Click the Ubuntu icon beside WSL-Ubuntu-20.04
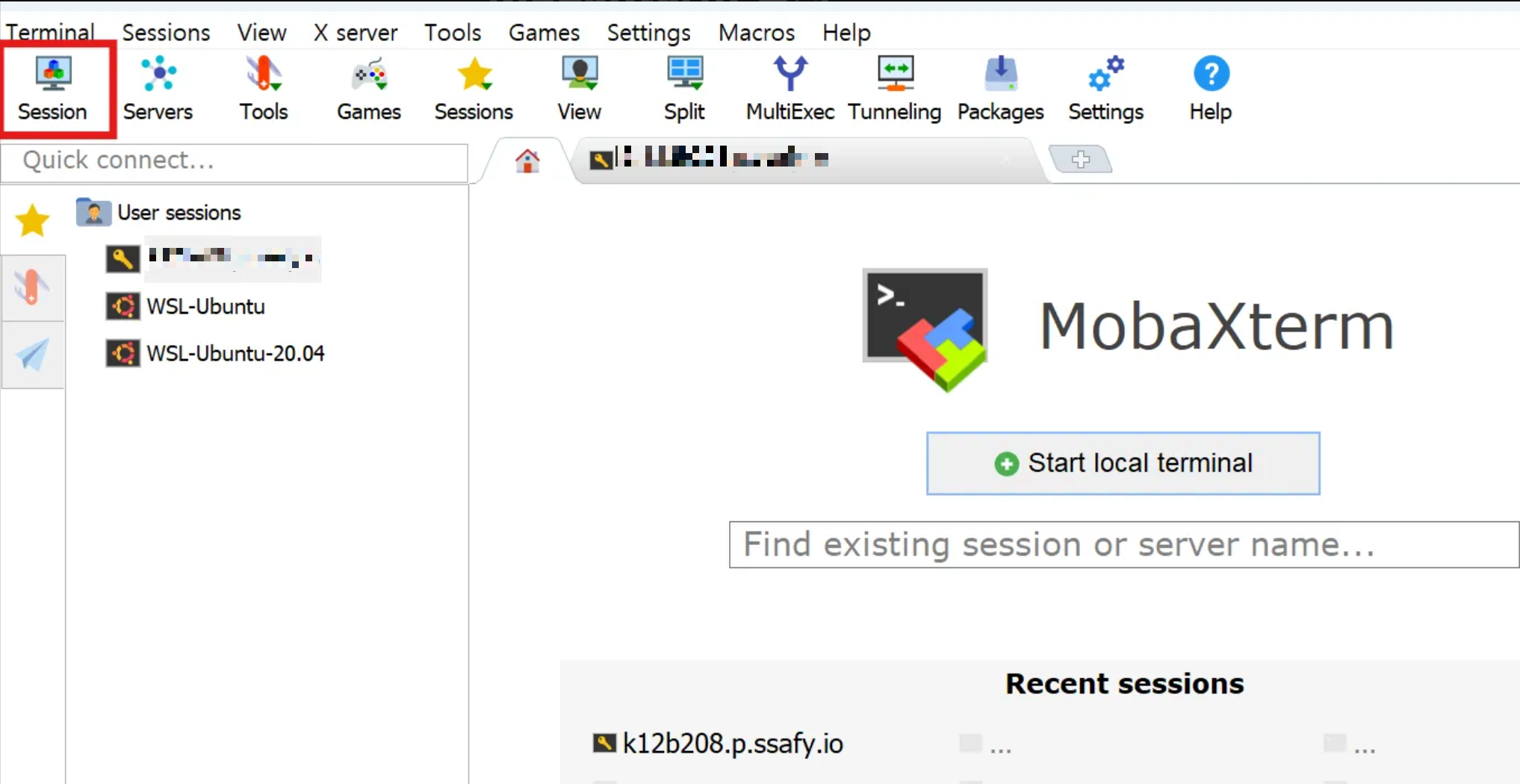This screenshot has height=784, width=1520. 122,353
